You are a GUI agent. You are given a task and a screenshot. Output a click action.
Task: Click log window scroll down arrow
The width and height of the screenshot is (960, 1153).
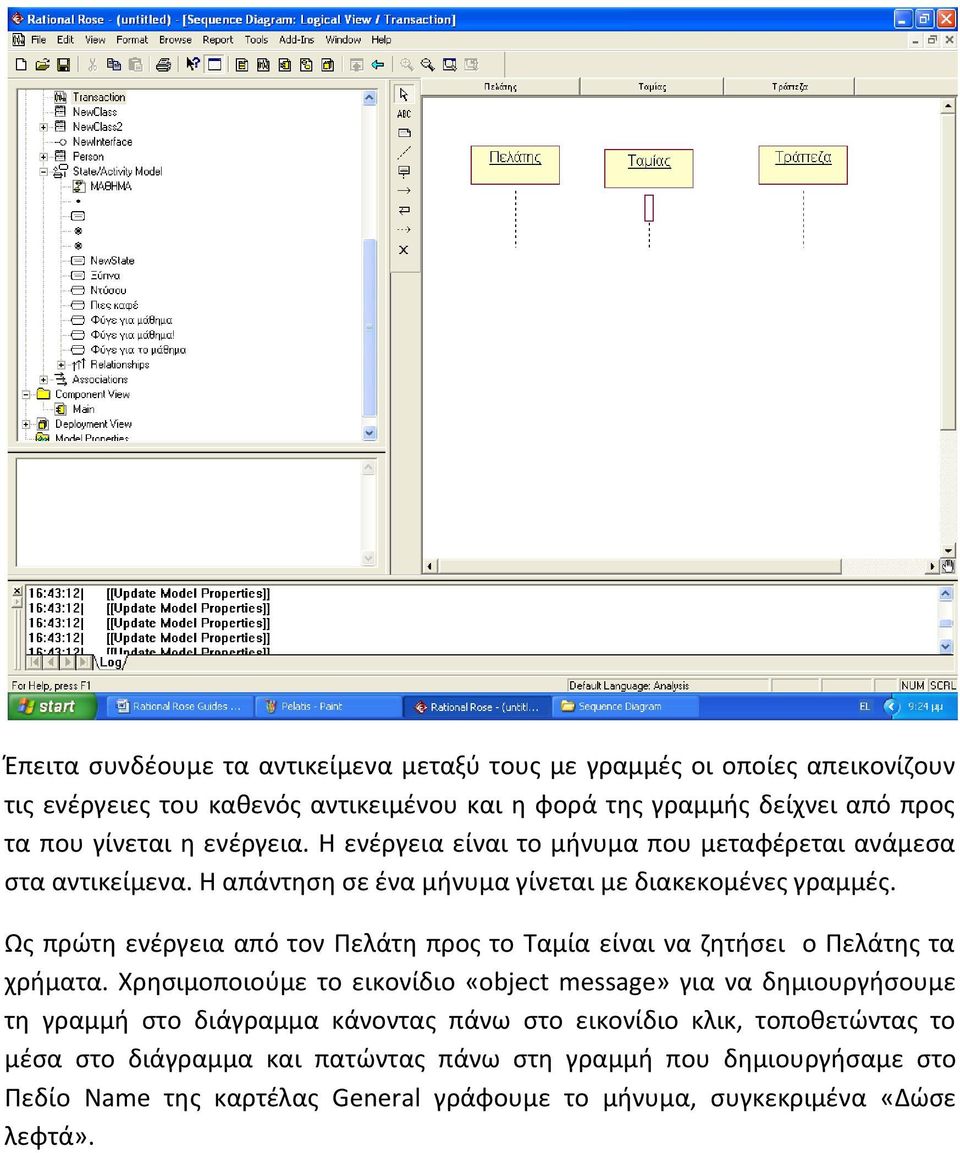[x=946, y=646]
